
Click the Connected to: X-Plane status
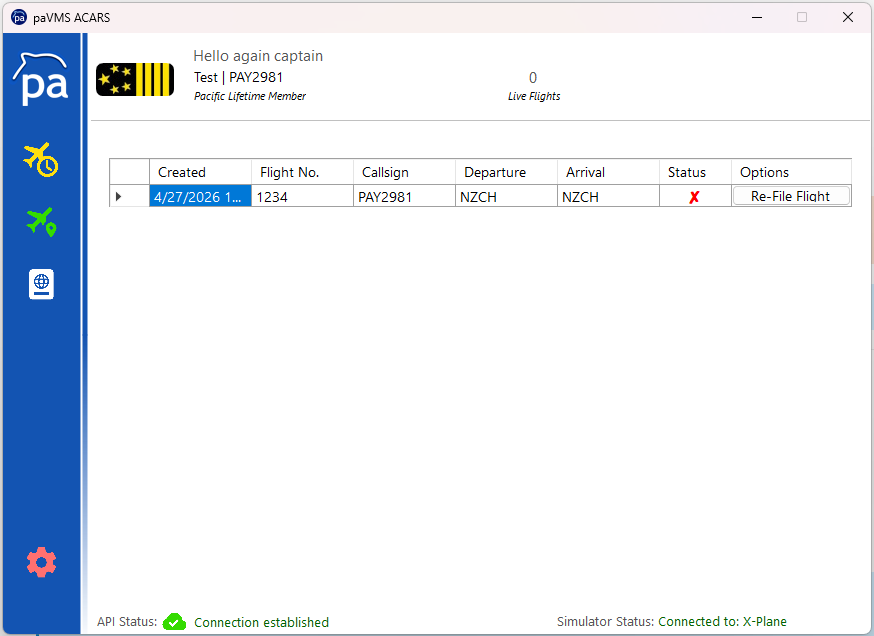point(722,622)
